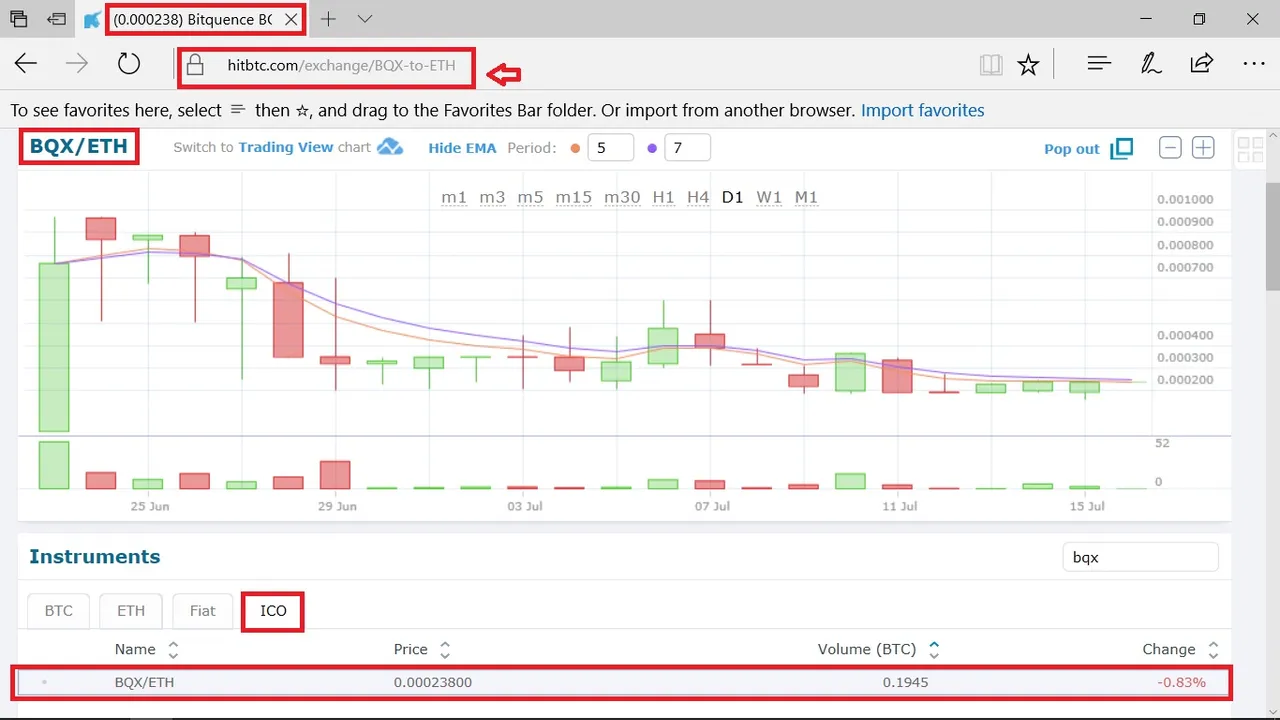Screen dimensions: 1280x720
Task: Refresh the HitBTC page
Action: [128, 65]
